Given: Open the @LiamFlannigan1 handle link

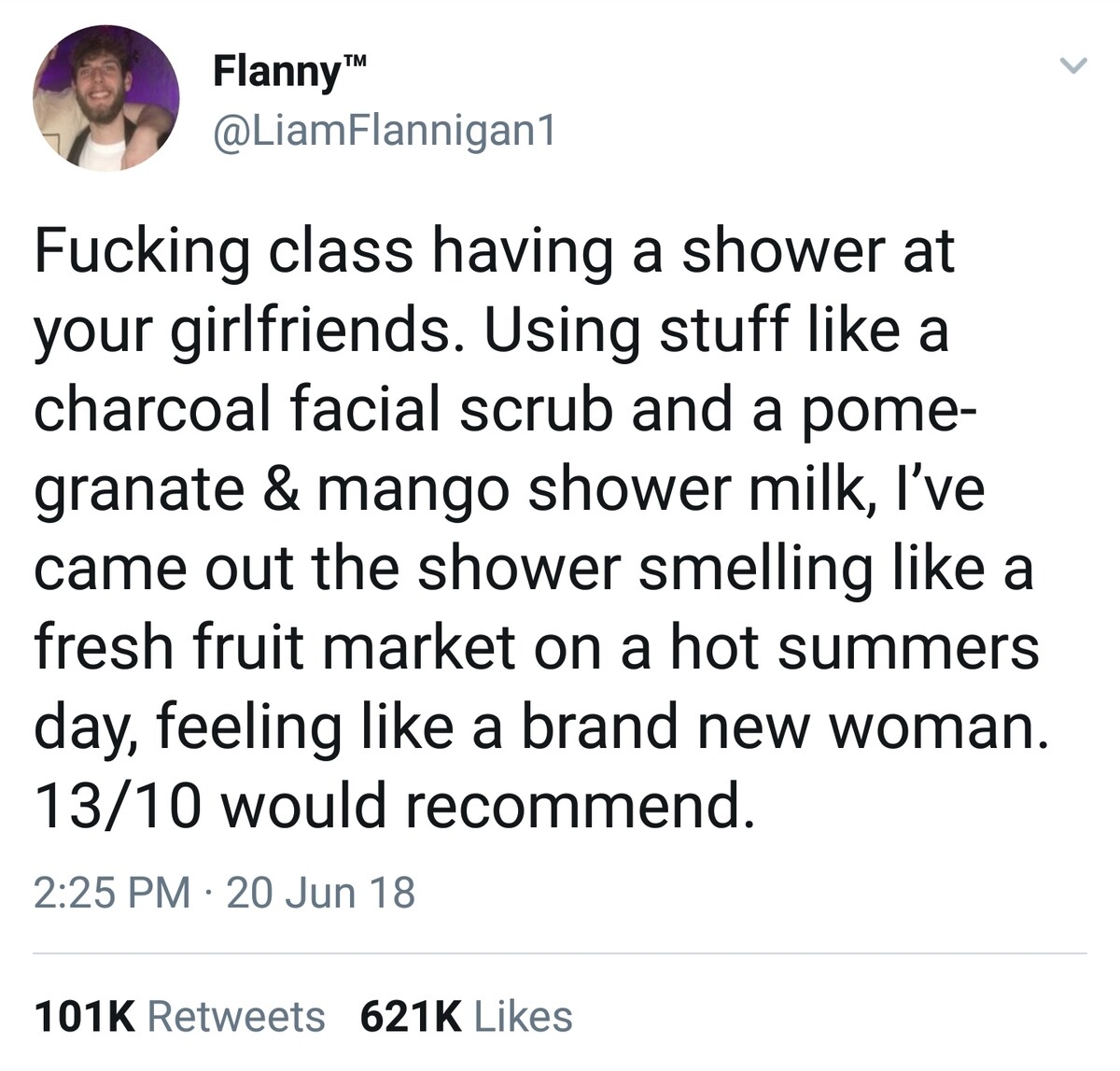Looking at the screenshot, I should [384, 132].
